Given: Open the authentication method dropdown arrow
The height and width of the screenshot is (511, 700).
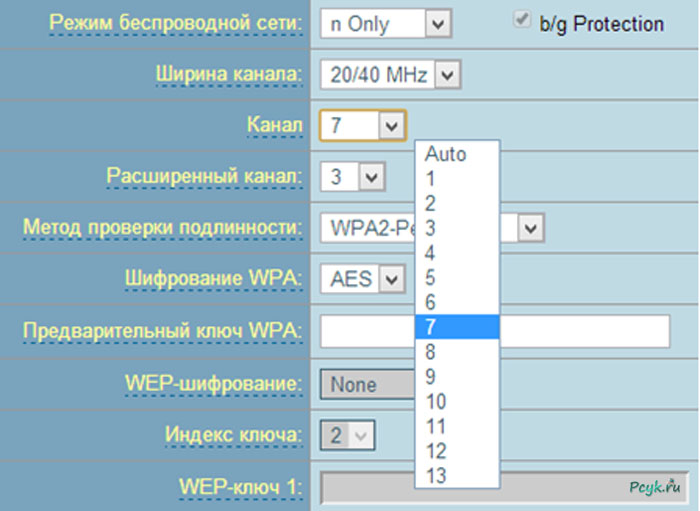Looking at the screenshot, I should pyautogui.click(x=531, y=228).
